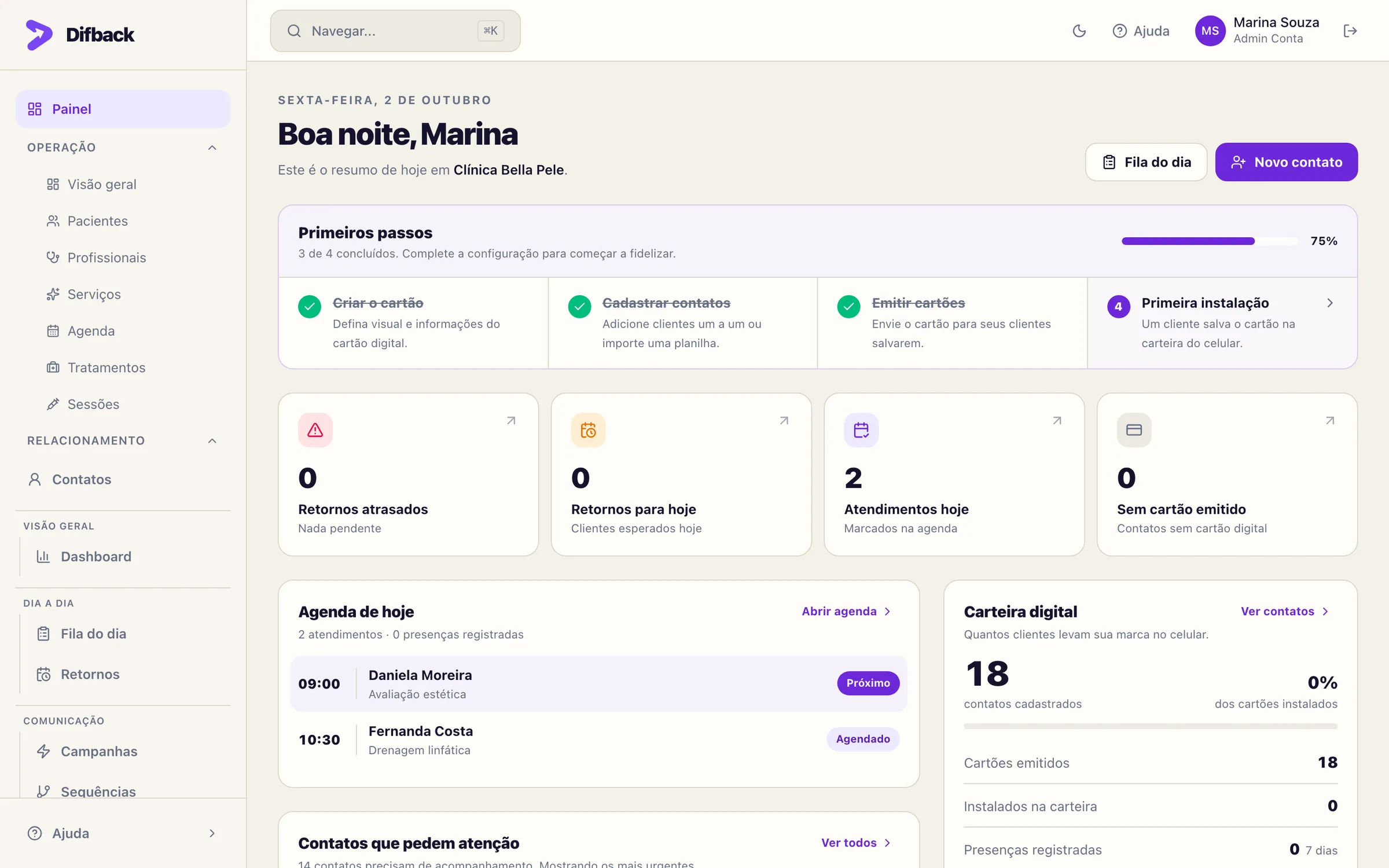Image resolution: width=1389 pixels, height=868 pixels.
Task: Click the Campanhas lightning icon
Action: click(x=43, y=751)
